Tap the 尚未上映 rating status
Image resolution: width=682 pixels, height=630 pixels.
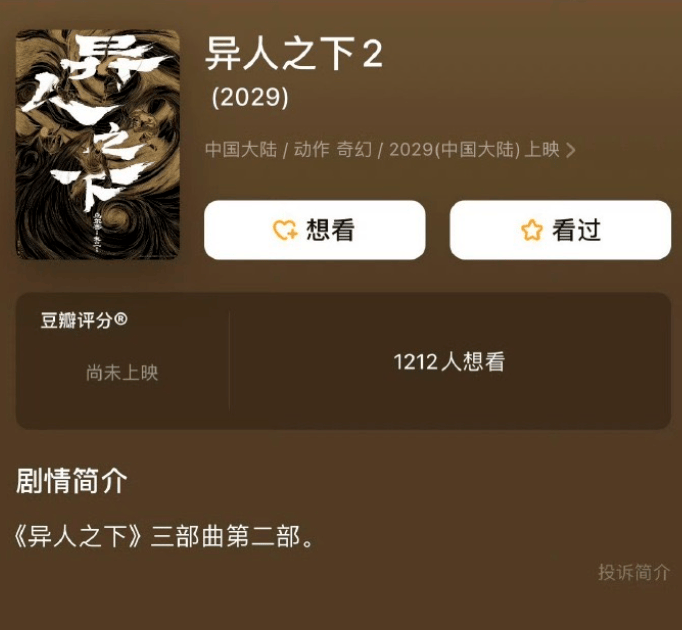[x=122, y=373]
